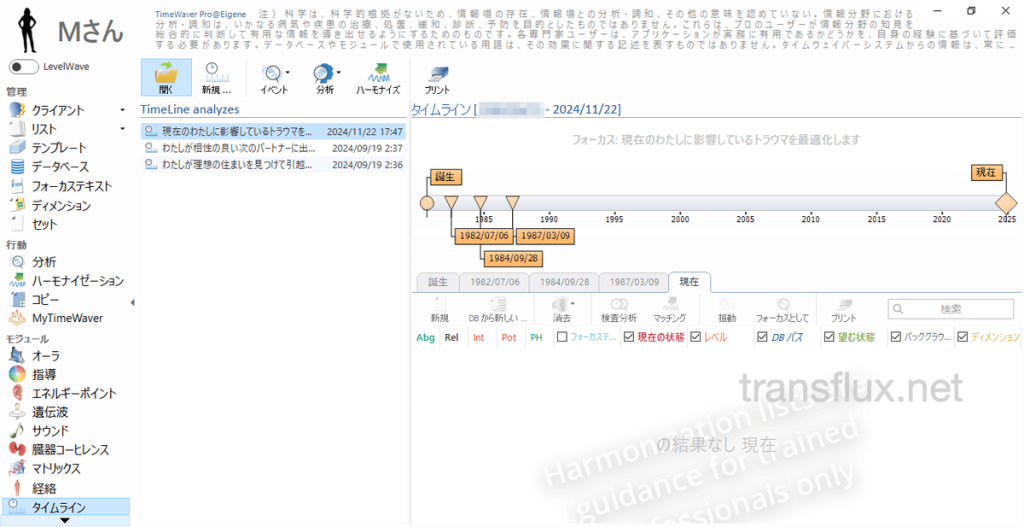Click the top プリント toolbar icon
The image size is (1024, 527).
click(437, 78)
